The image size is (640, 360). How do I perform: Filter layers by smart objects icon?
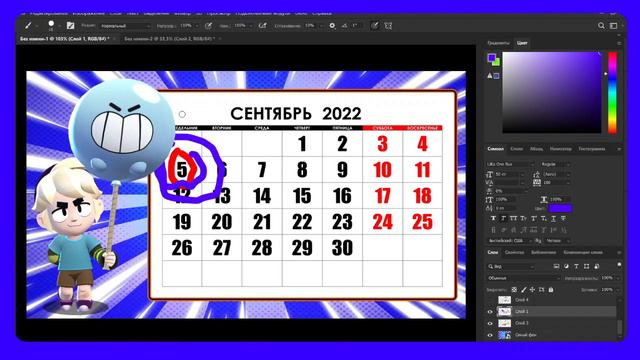[x=597, y=267]
